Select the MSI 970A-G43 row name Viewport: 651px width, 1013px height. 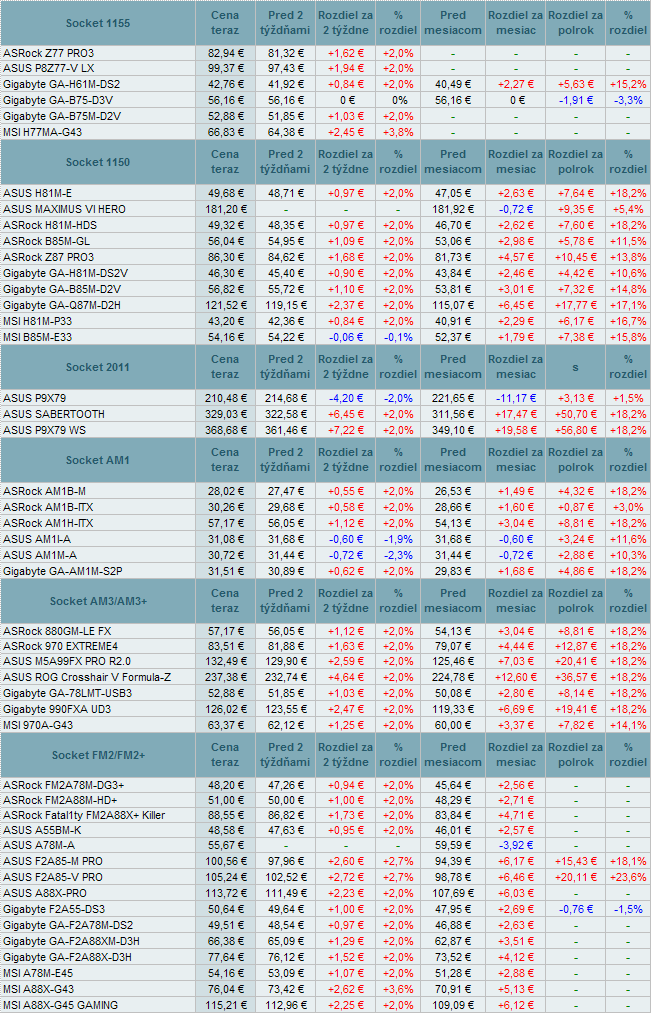[x=38, y=725]
